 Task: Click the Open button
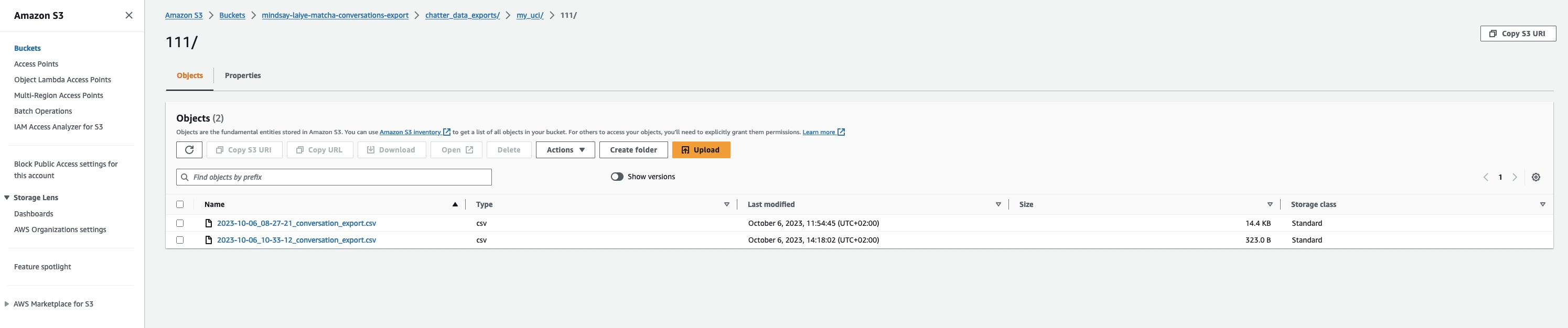[457, 150]
